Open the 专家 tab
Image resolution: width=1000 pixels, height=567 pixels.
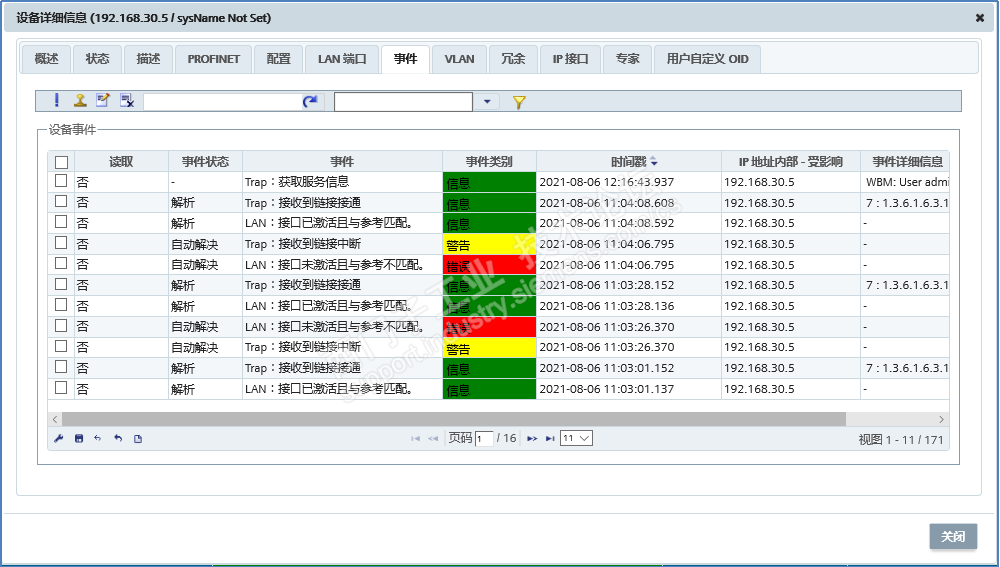(627, 59)
